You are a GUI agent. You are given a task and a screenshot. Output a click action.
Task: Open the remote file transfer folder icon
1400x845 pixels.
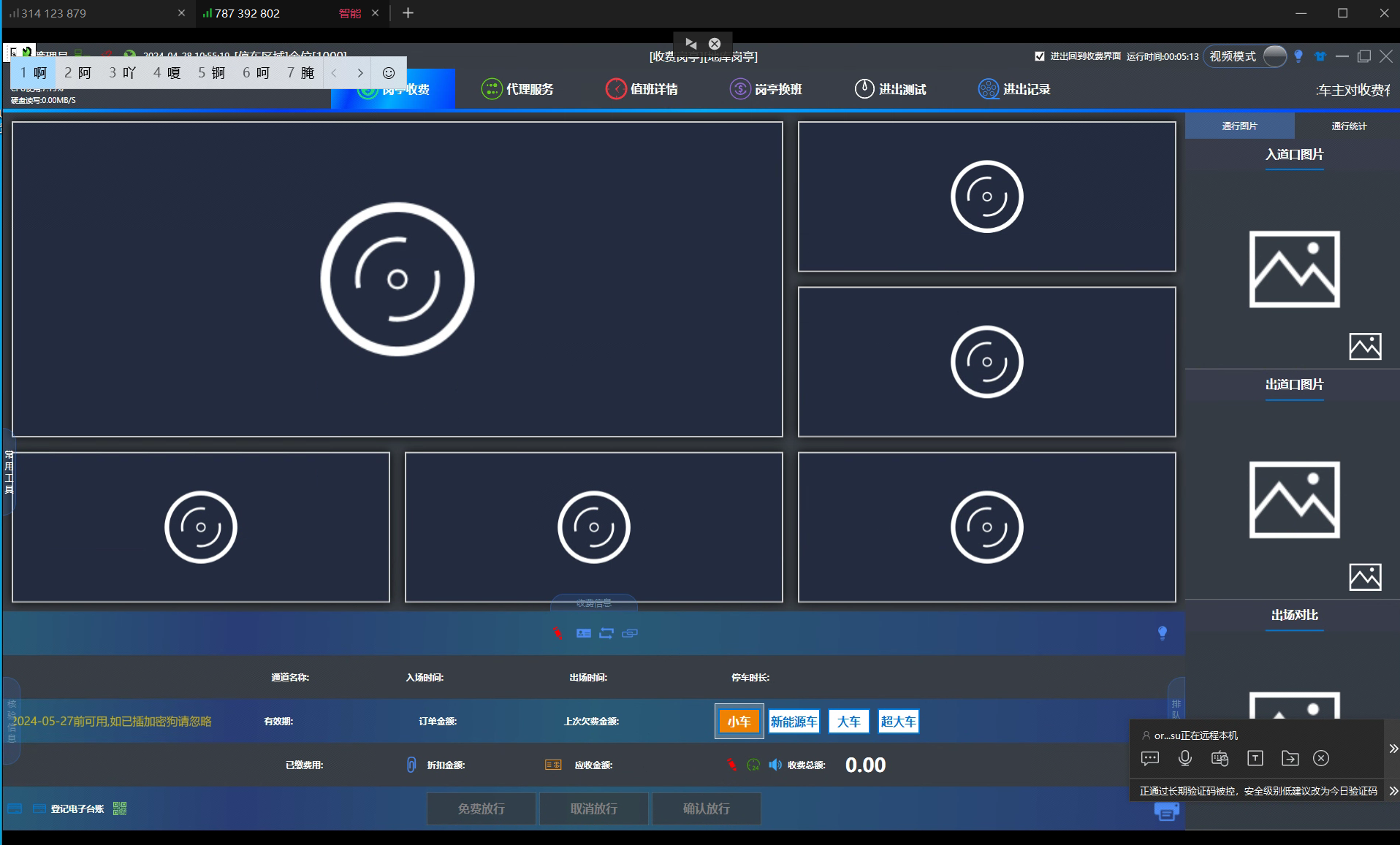[x=1290, y=758]
